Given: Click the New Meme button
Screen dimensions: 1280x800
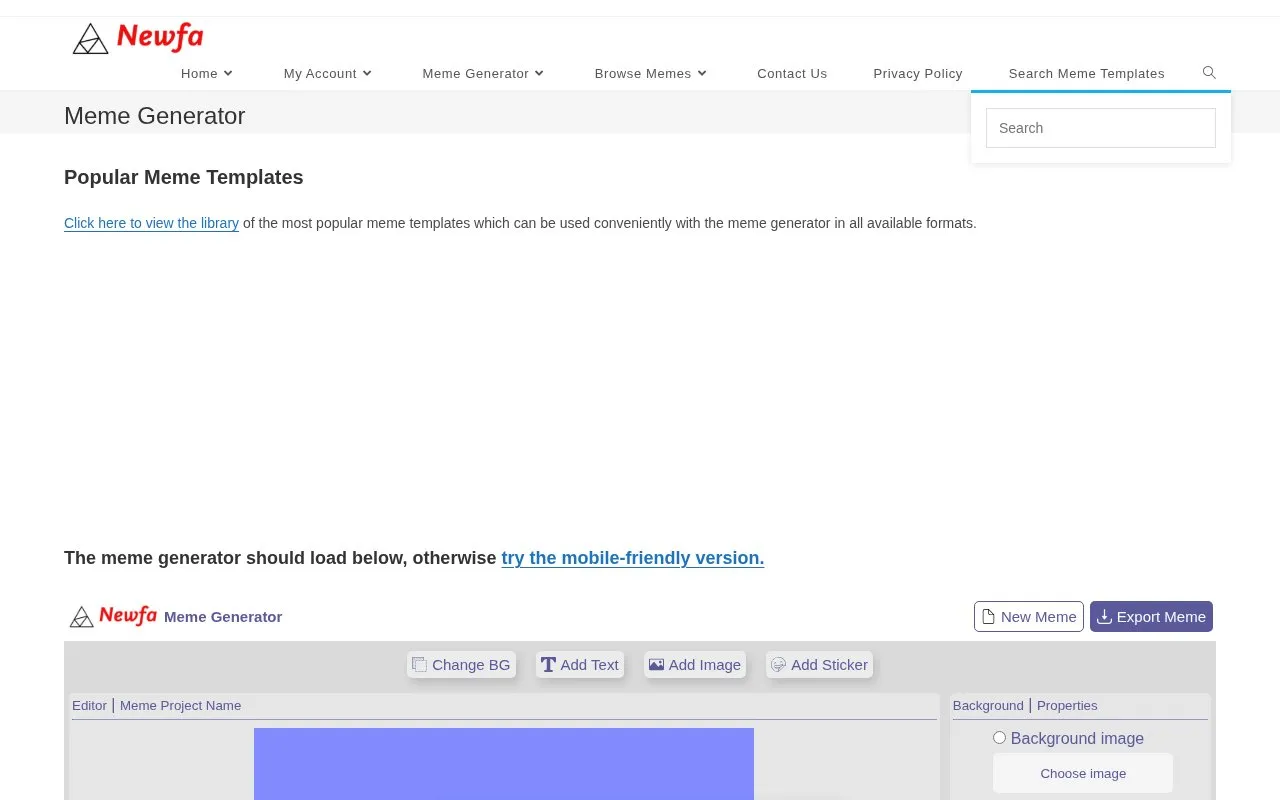Looking at the screenshot, I should (x=1029, y=617).
